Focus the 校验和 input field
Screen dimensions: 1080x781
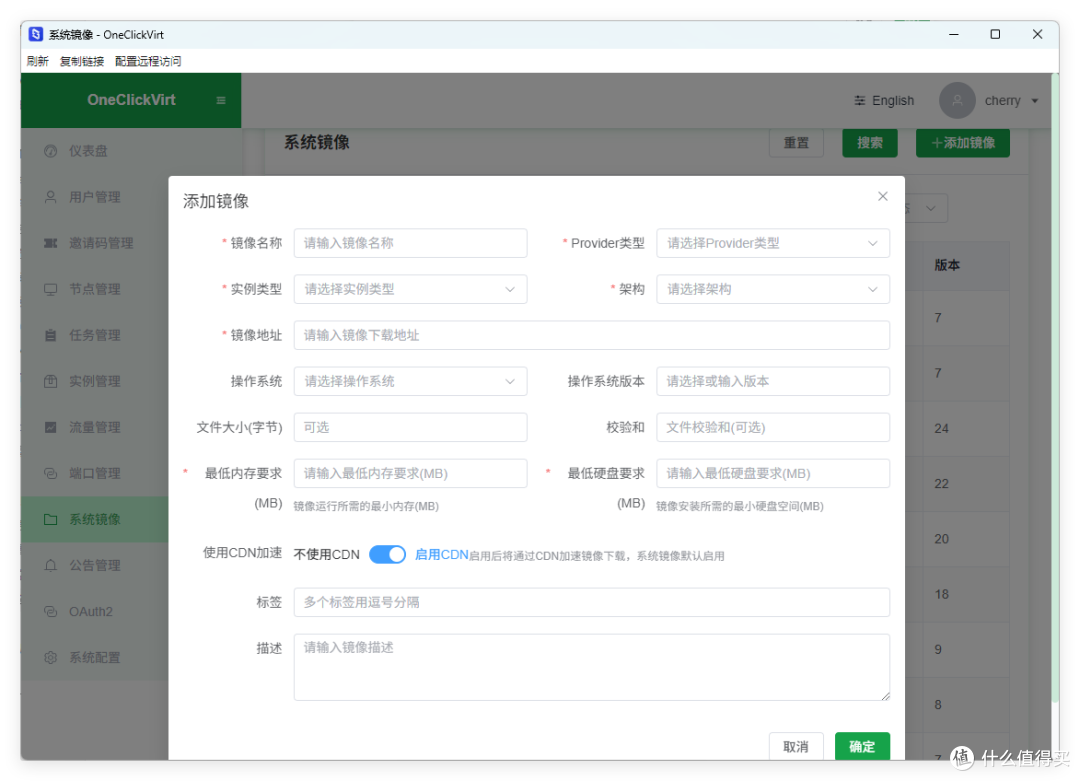click(x=773, y=427)
